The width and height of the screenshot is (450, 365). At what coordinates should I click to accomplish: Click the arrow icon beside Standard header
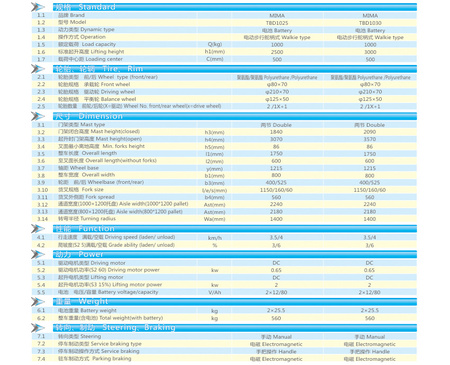pyautogui.click(x=38, y=6)
